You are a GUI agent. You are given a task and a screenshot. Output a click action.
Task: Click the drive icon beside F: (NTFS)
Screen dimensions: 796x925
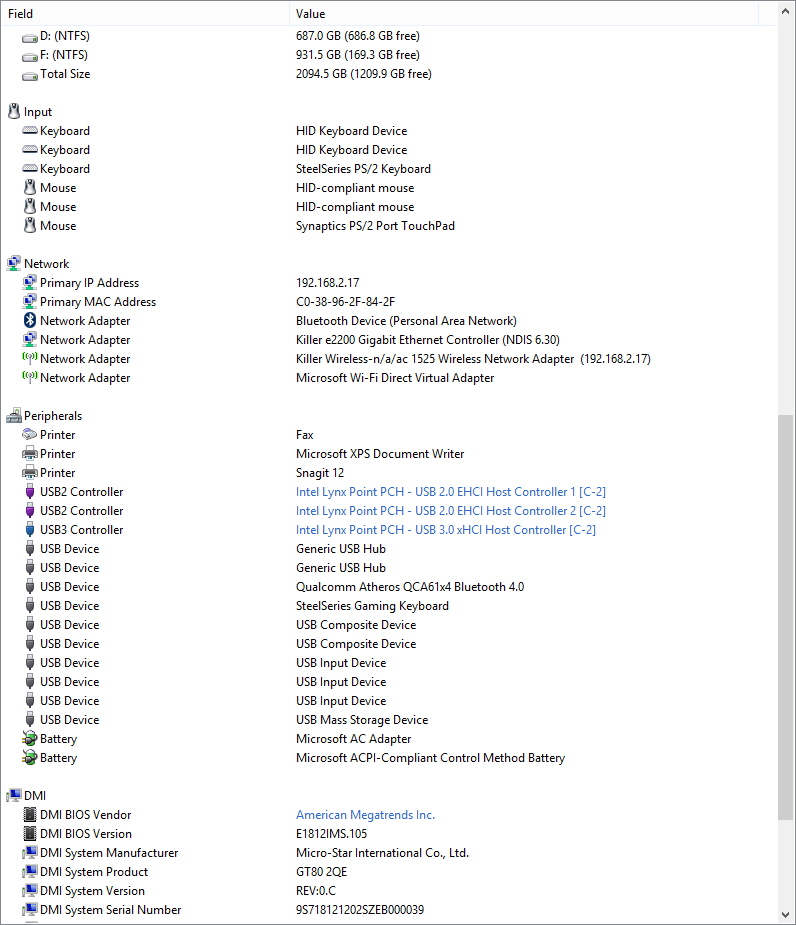click(x=30, y=57)
